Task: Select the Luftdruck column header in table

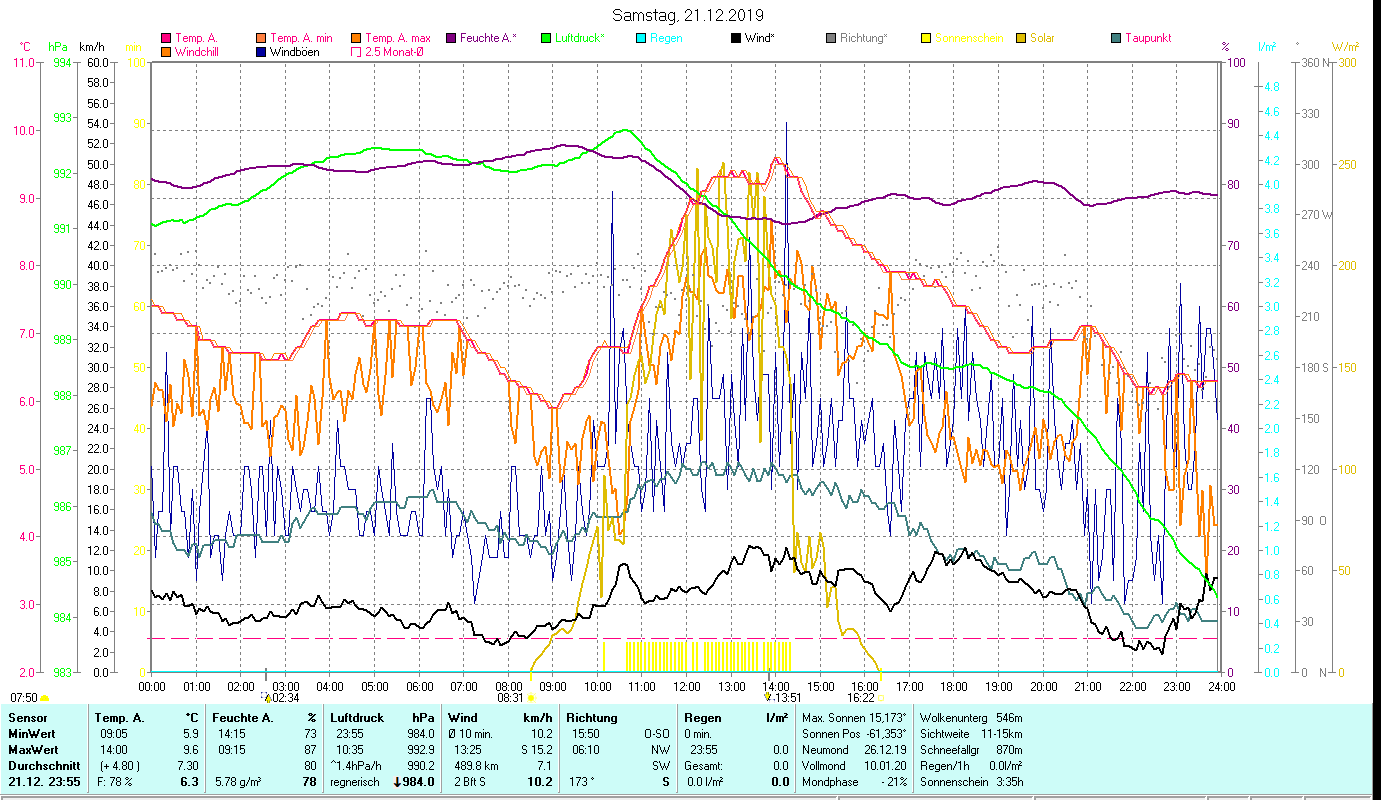Action: (x=356, y=717)
